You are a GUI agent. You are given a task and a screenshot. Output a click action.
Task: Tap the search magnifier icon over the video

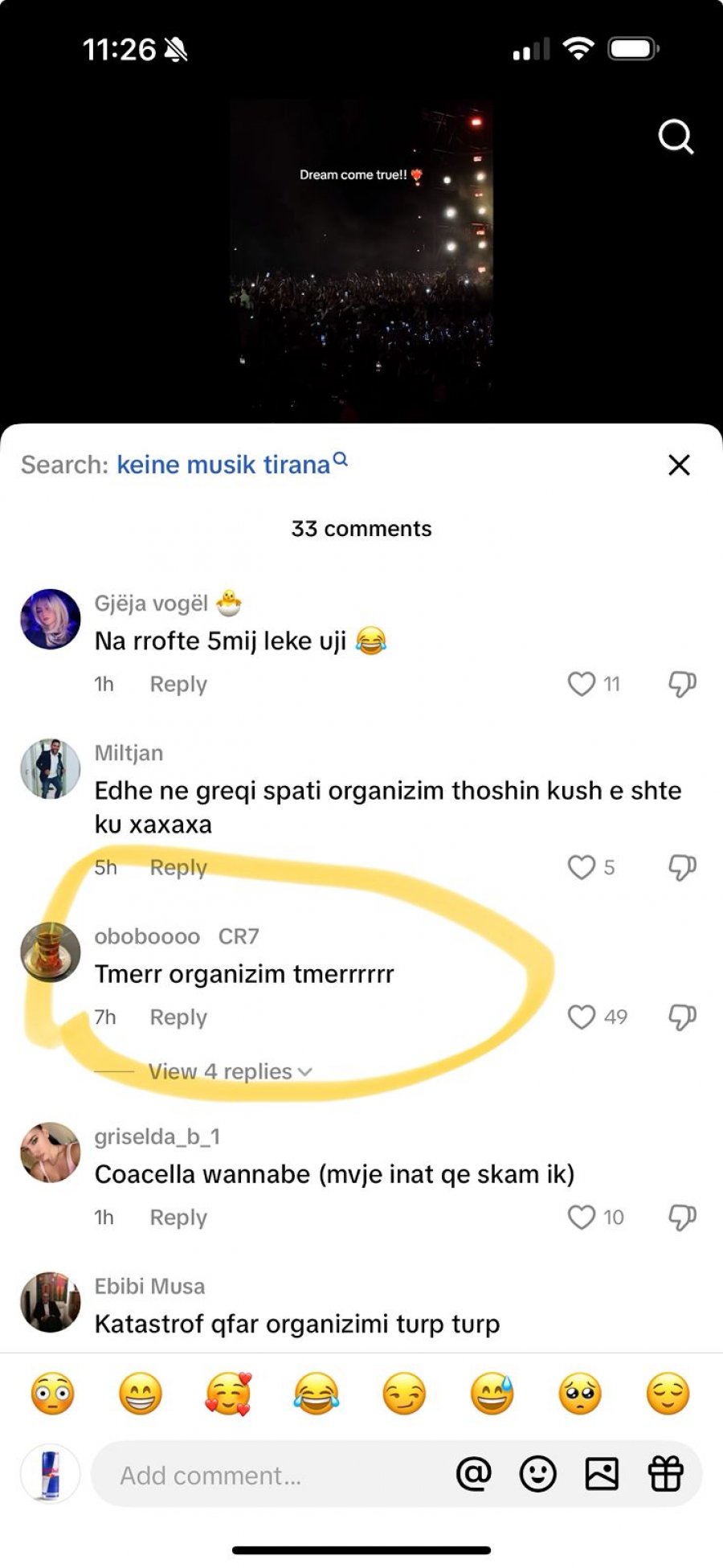(676, 137)
